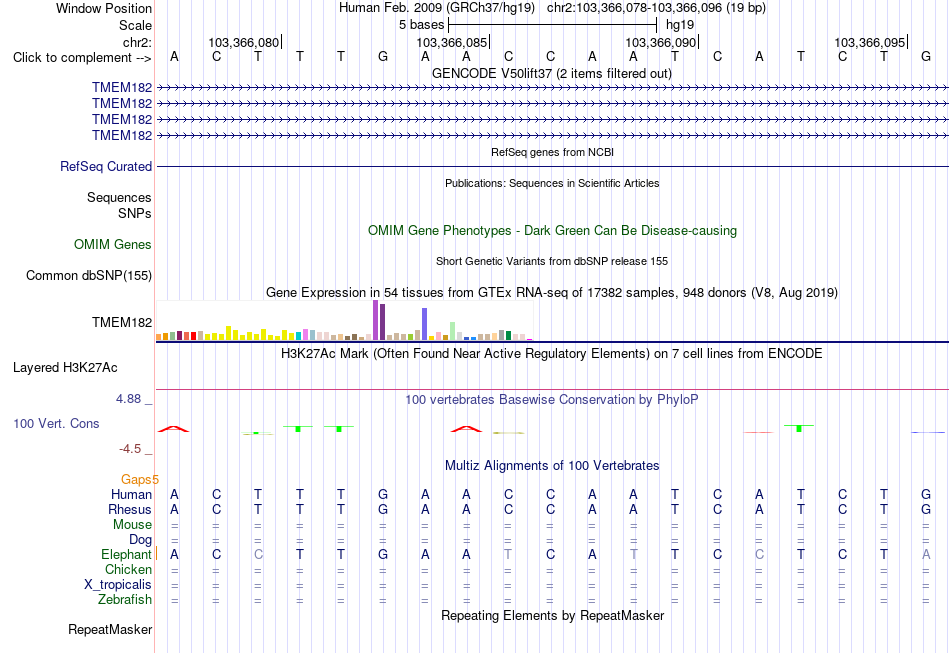The height and width of the screenshot is (653, 950).
Task: Open 'Publications: Sequences in Scientific Articles' title
Action: point(552,183)
